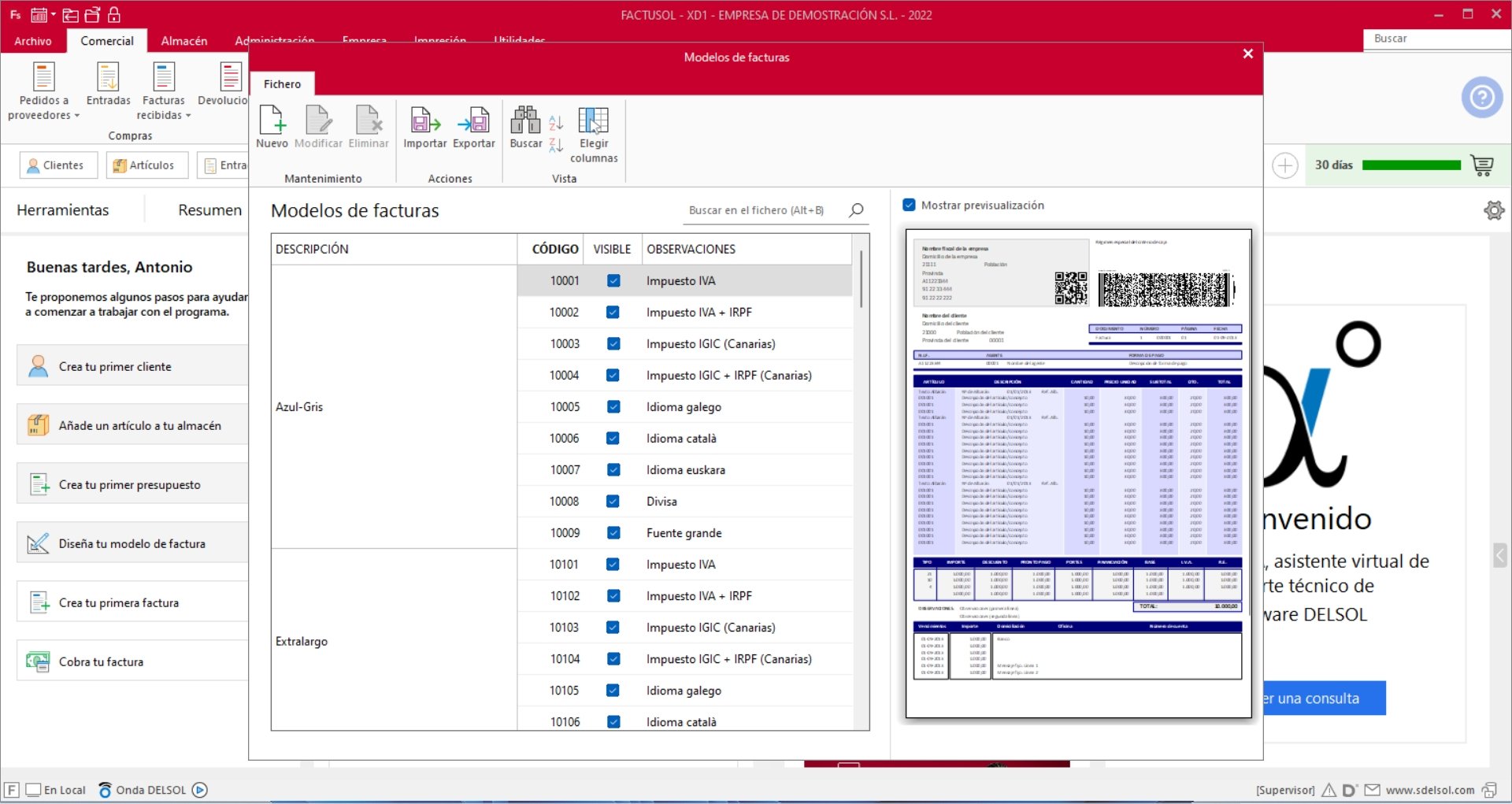Select the Fuente grande row
Viewport: 1512px width, 804px height.
[684, 532]
